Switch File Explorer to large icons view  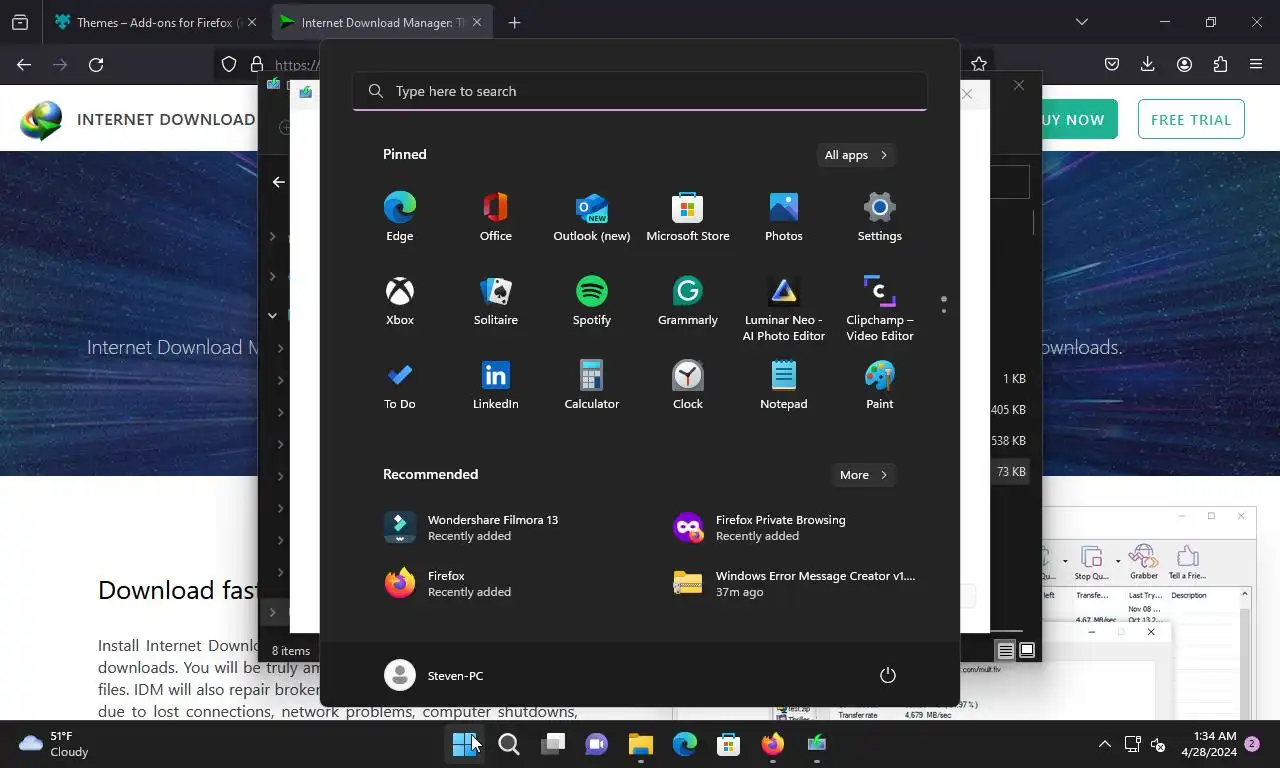pos(1027,650)
